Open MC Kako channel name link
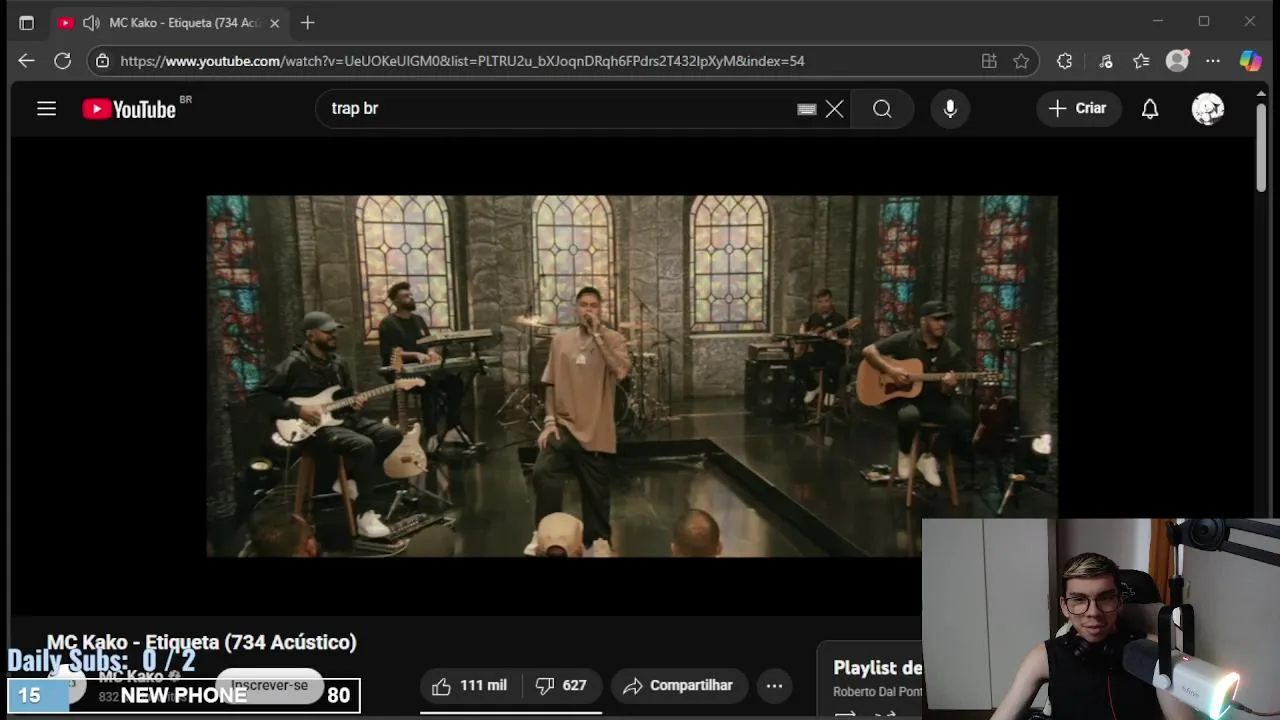 (x=131, y=677)
